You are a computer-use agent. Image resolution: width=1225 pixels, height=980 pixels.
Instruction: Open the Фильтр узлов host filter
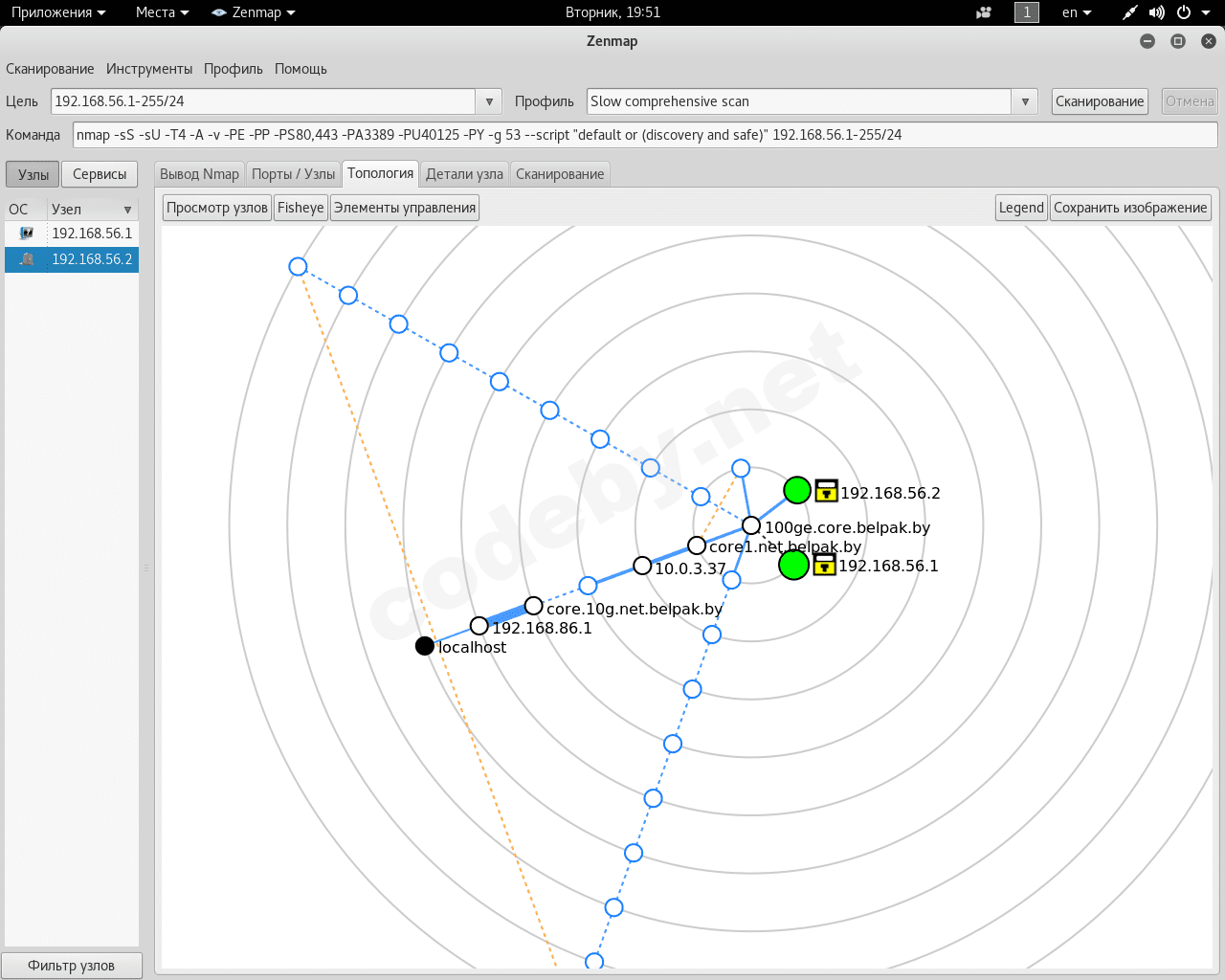(72, 966)
